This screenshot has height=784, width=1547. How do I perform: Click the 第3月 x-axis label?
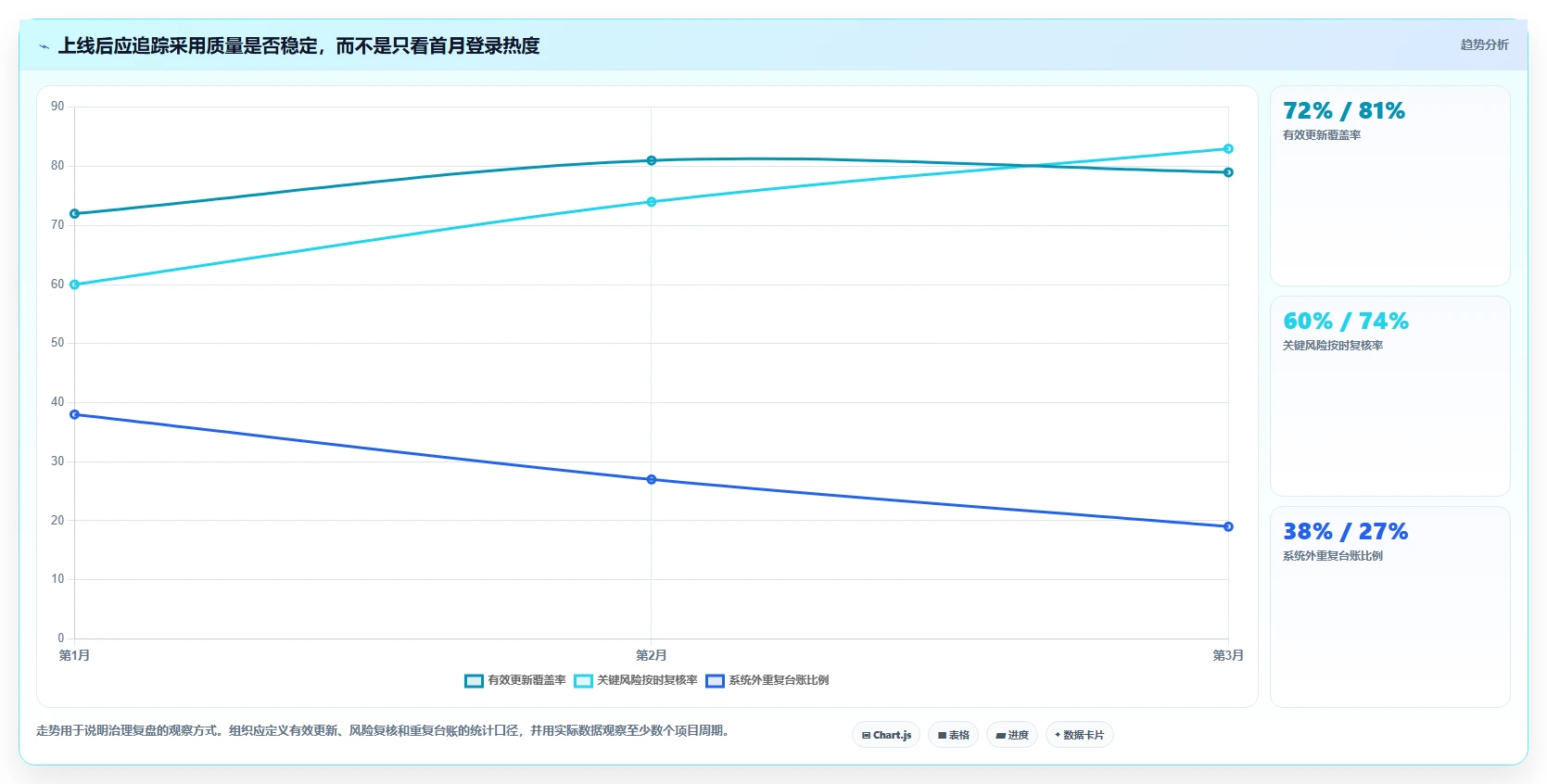[1228, 655]
